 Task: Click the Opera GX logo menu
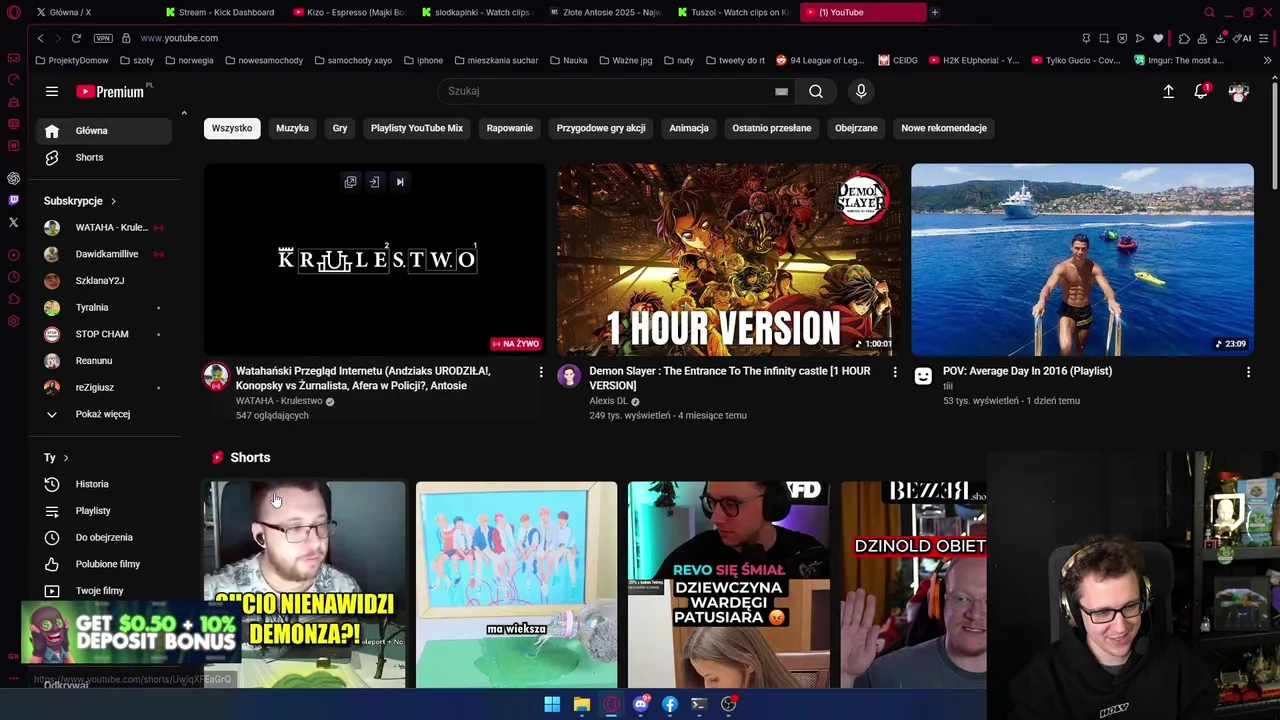point(13,12)
